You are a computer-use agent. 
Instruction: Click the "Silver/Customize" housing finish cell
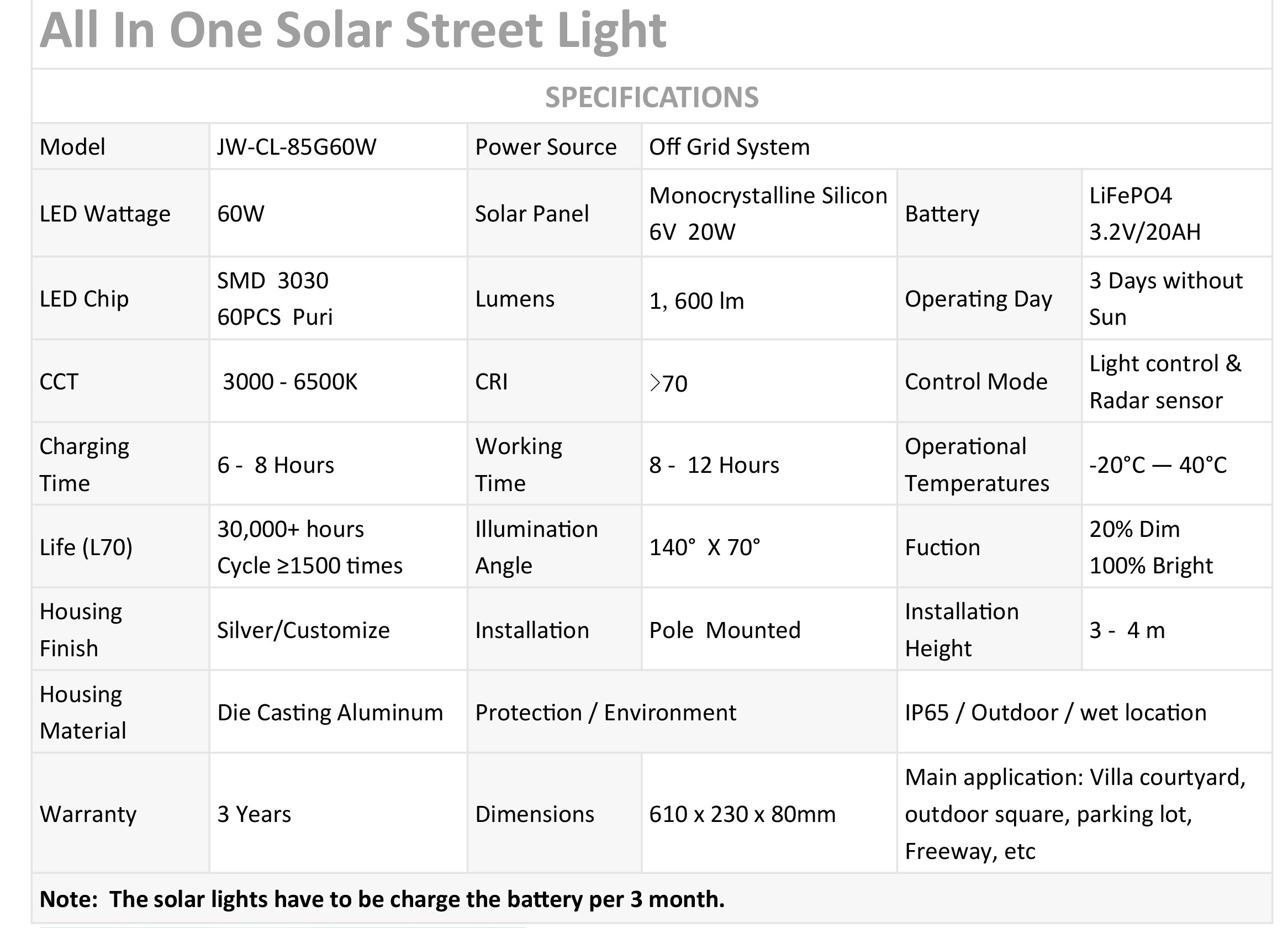tap(303, 630)
